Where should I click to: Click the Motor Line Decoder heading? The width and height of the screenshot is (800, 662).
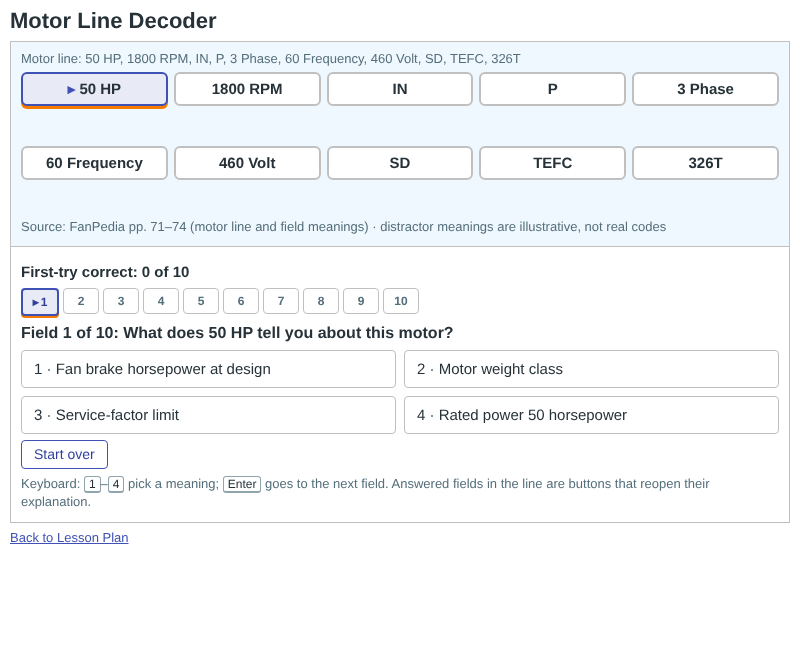tap(113, 21)
